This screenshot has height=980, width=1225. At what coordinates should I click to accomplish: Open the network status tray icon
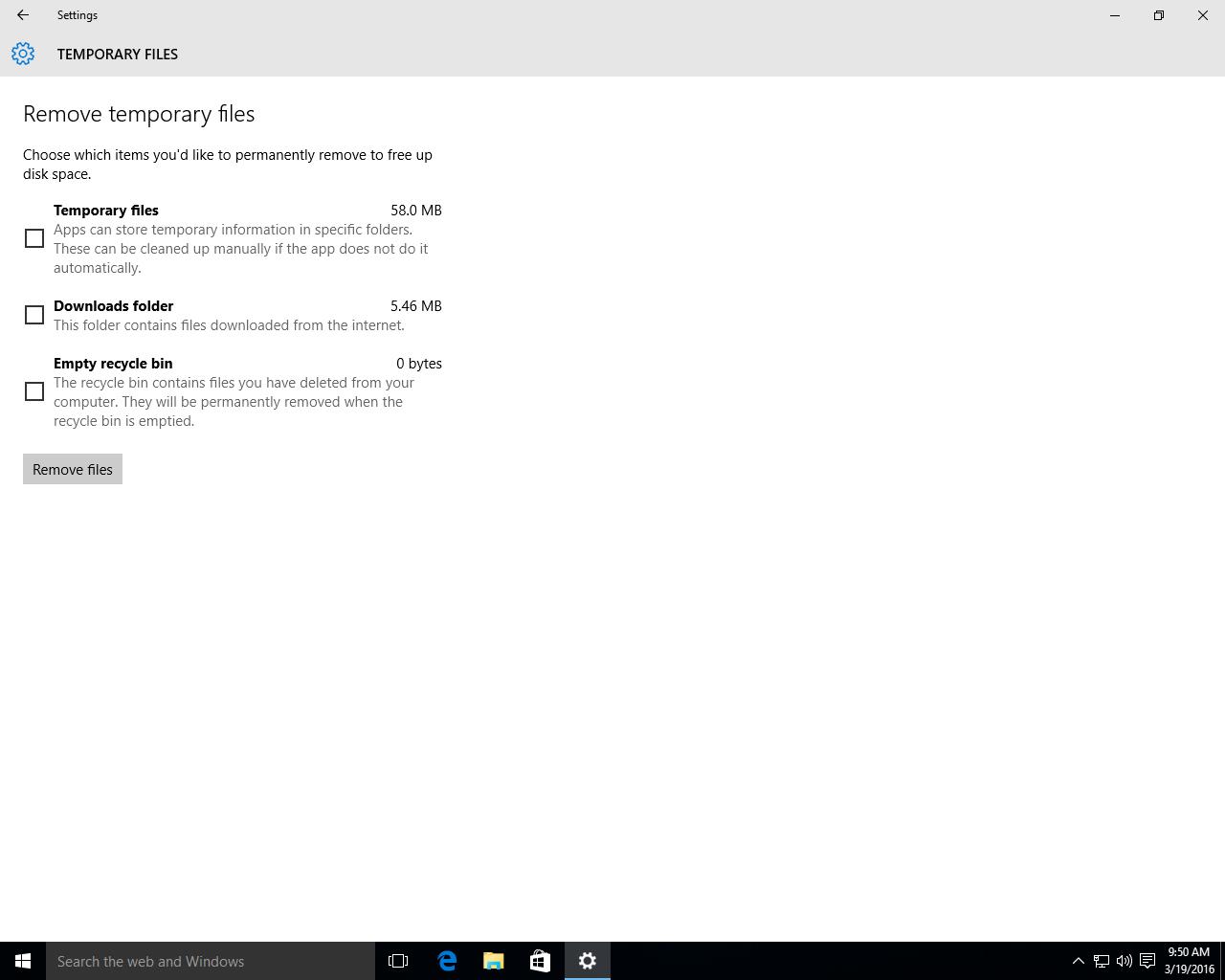[1102, 961]
